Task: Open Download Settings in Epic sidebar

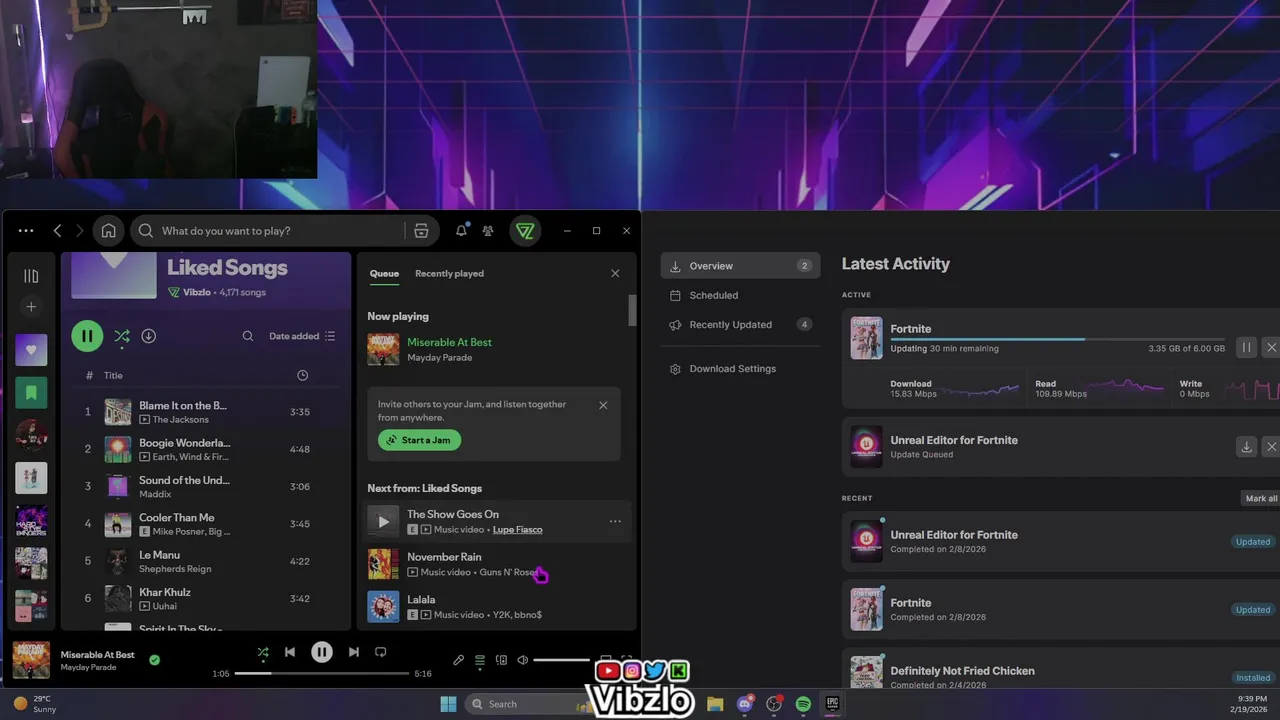Action: pos(740,369)
